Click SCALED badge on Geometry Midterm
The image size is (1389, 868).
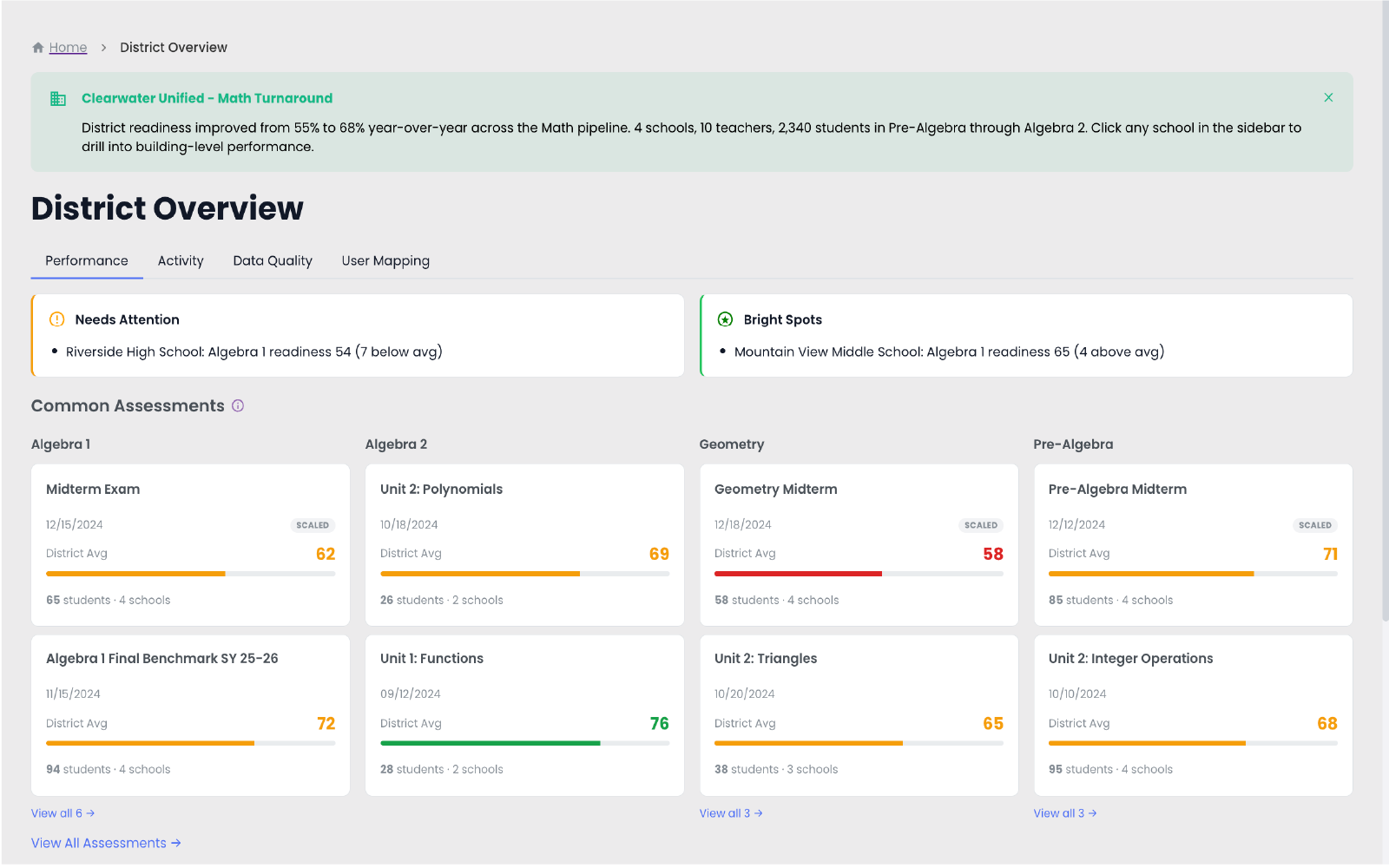(x=981, y=525)
